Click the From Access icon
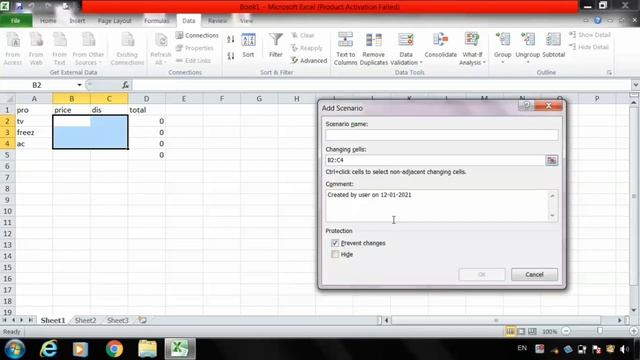This screenshot has height=360, width=640. (13, 49)
